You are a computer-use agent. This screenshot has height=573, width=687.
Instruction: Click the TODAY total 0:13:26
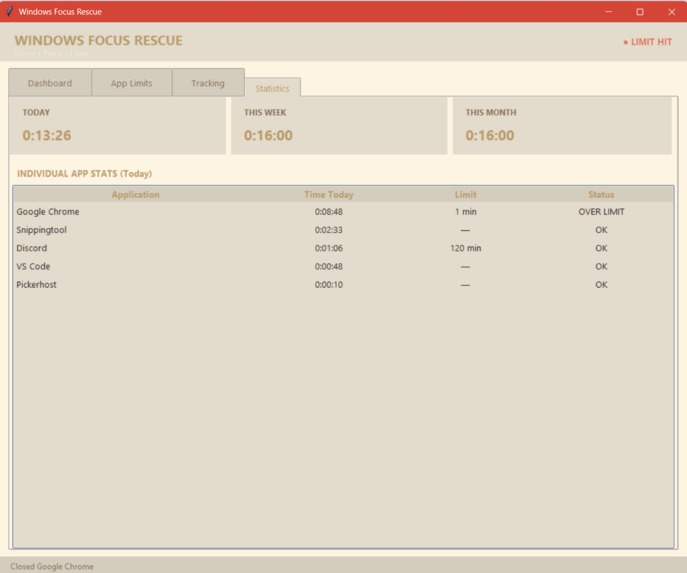[47, 135]
